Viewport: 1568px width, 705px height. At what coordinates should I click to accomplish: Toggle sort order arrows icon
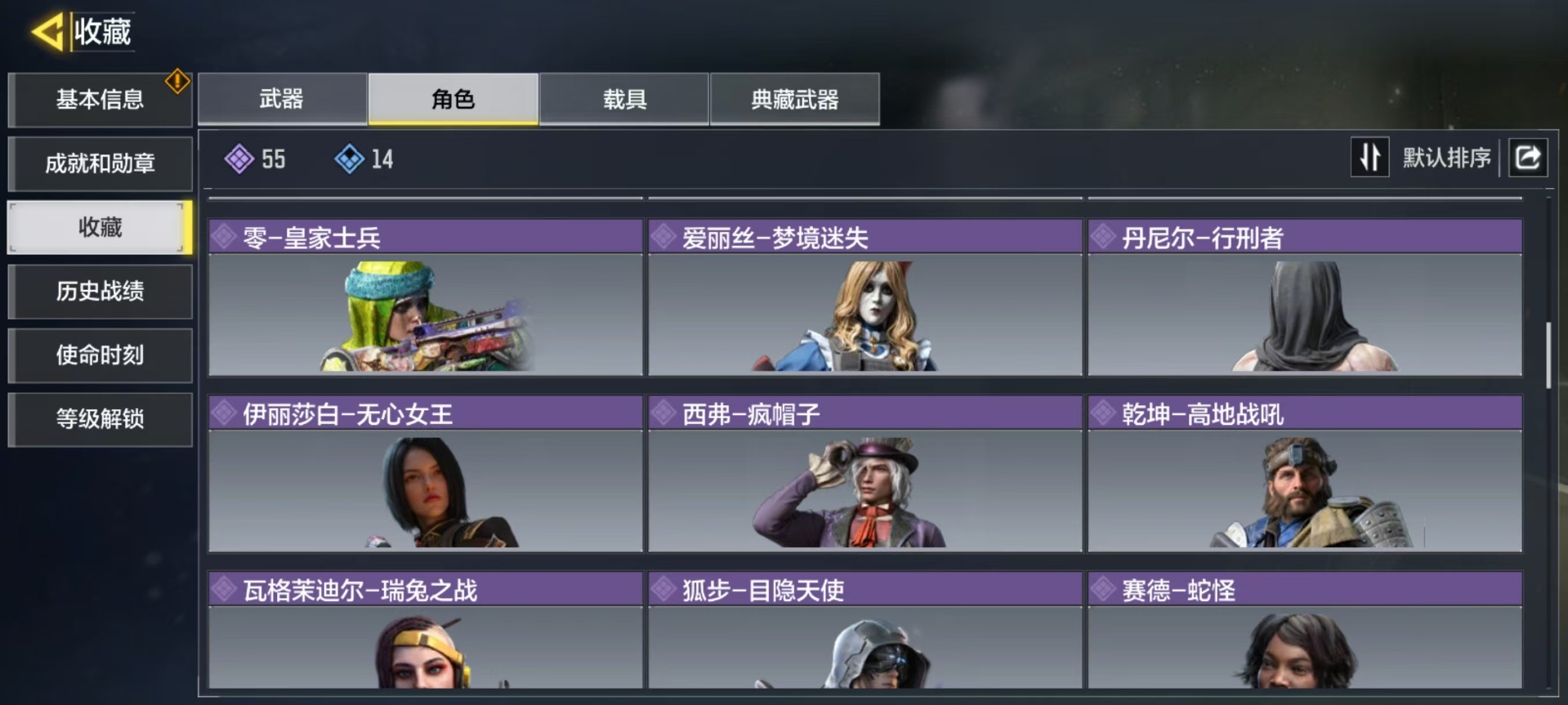[1369, 157]
